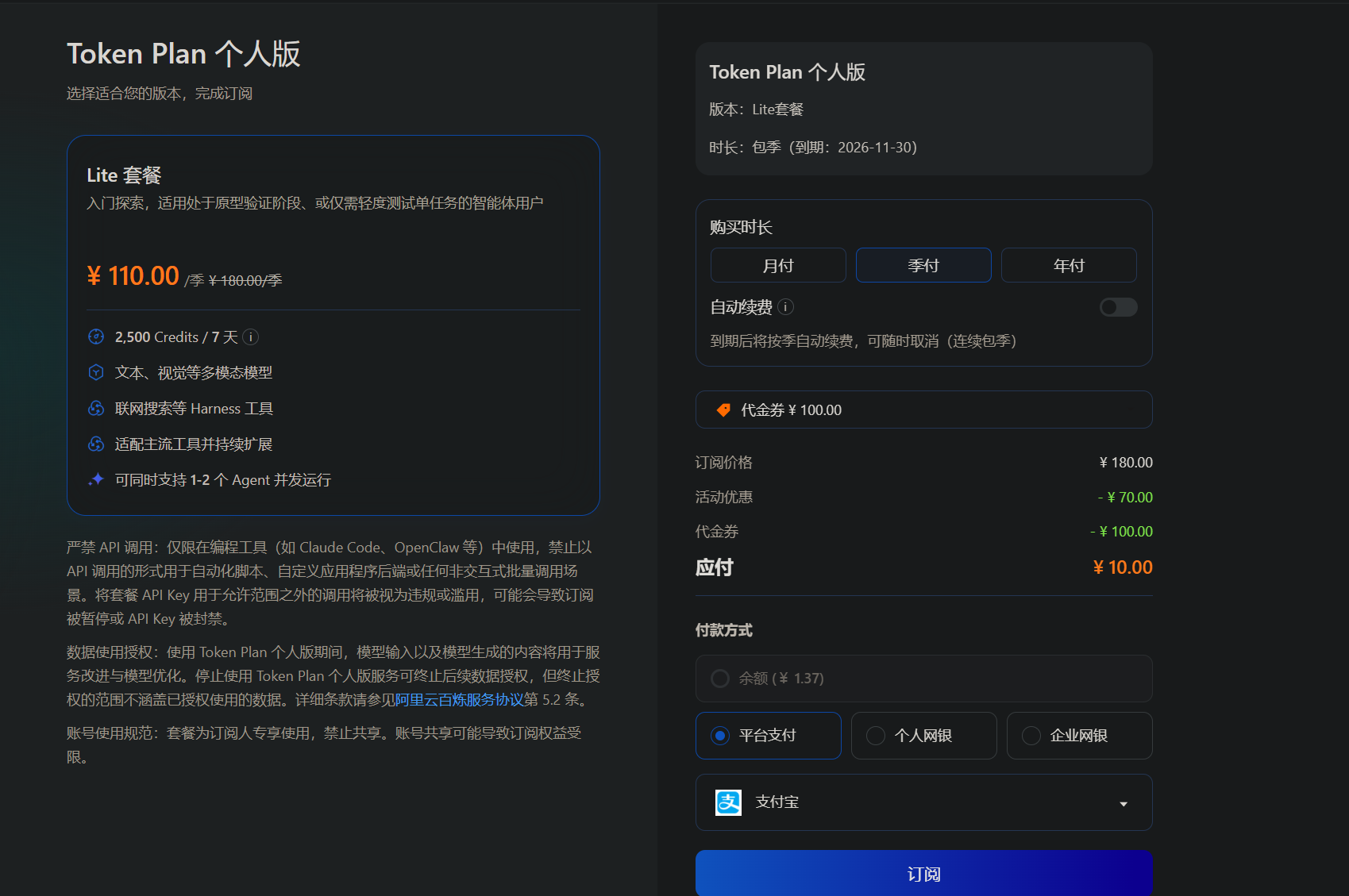Click the 时长：包季 expiry date line

[x=813, y=148]
